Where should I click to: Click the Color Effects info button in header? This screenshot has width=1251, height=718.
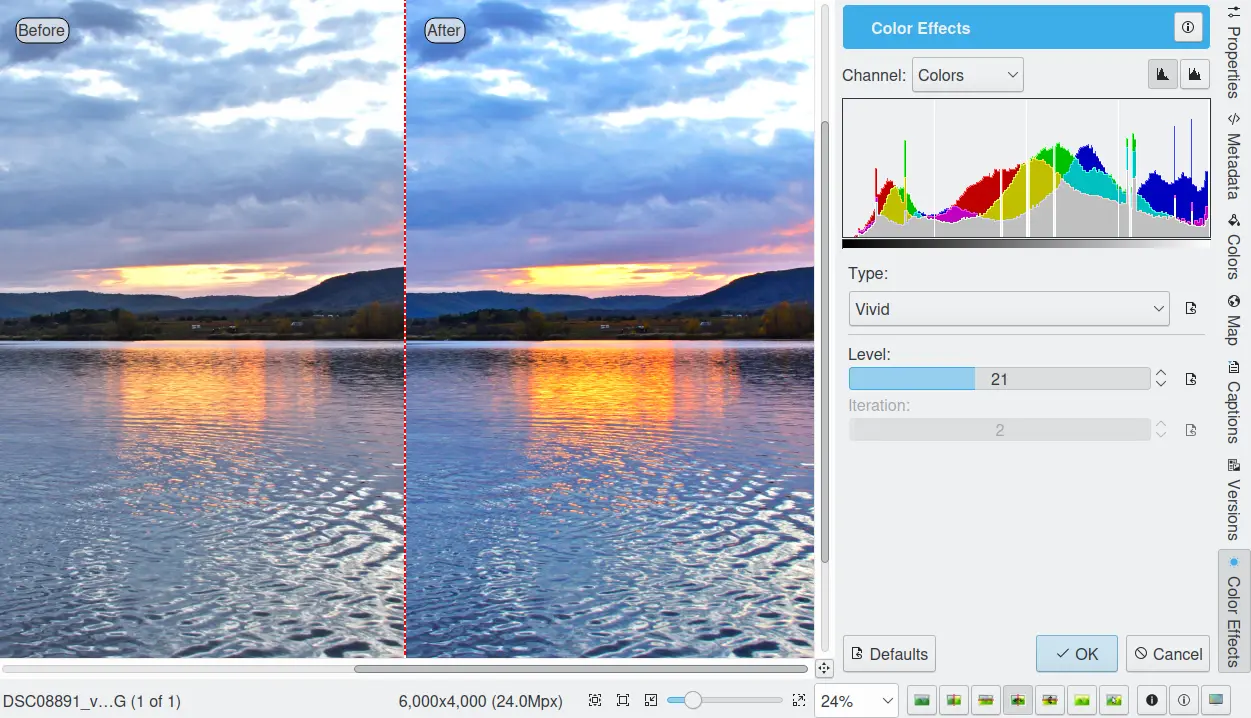(x=1187, y=28)
